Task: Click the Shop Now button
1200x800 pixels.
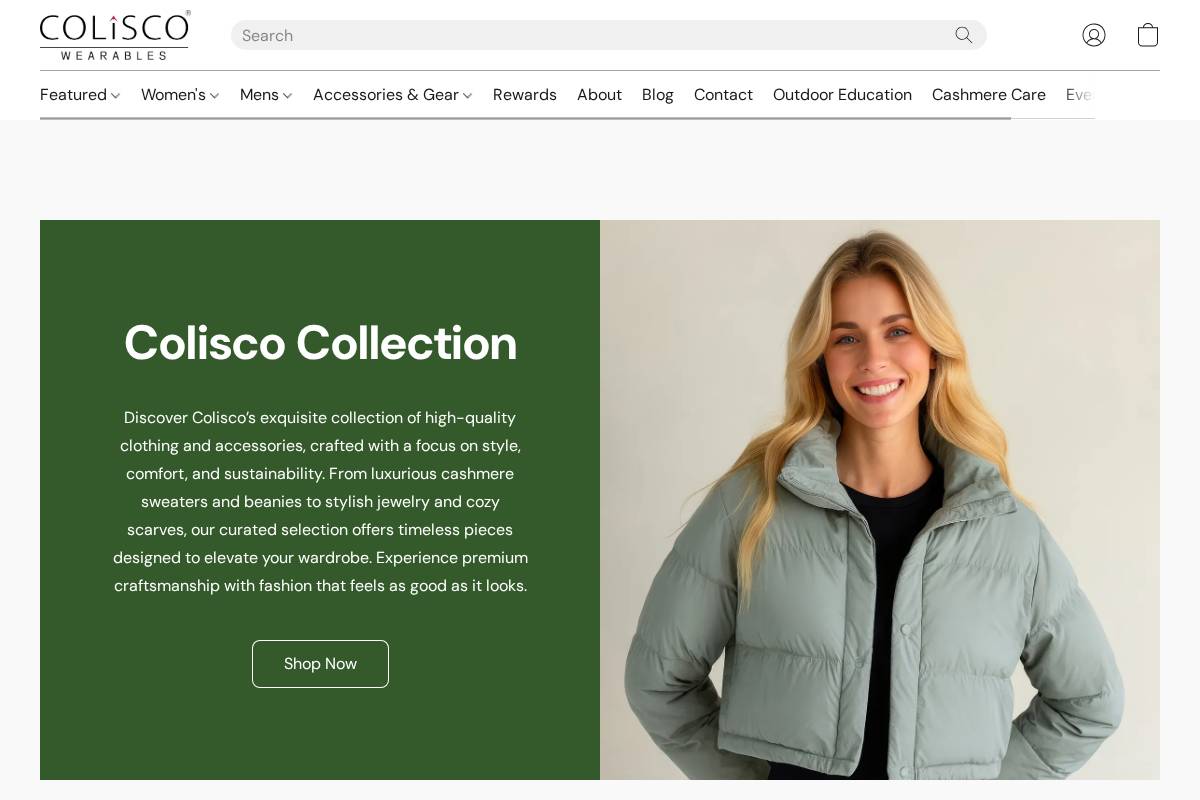Action: click(x=320, y=663)
